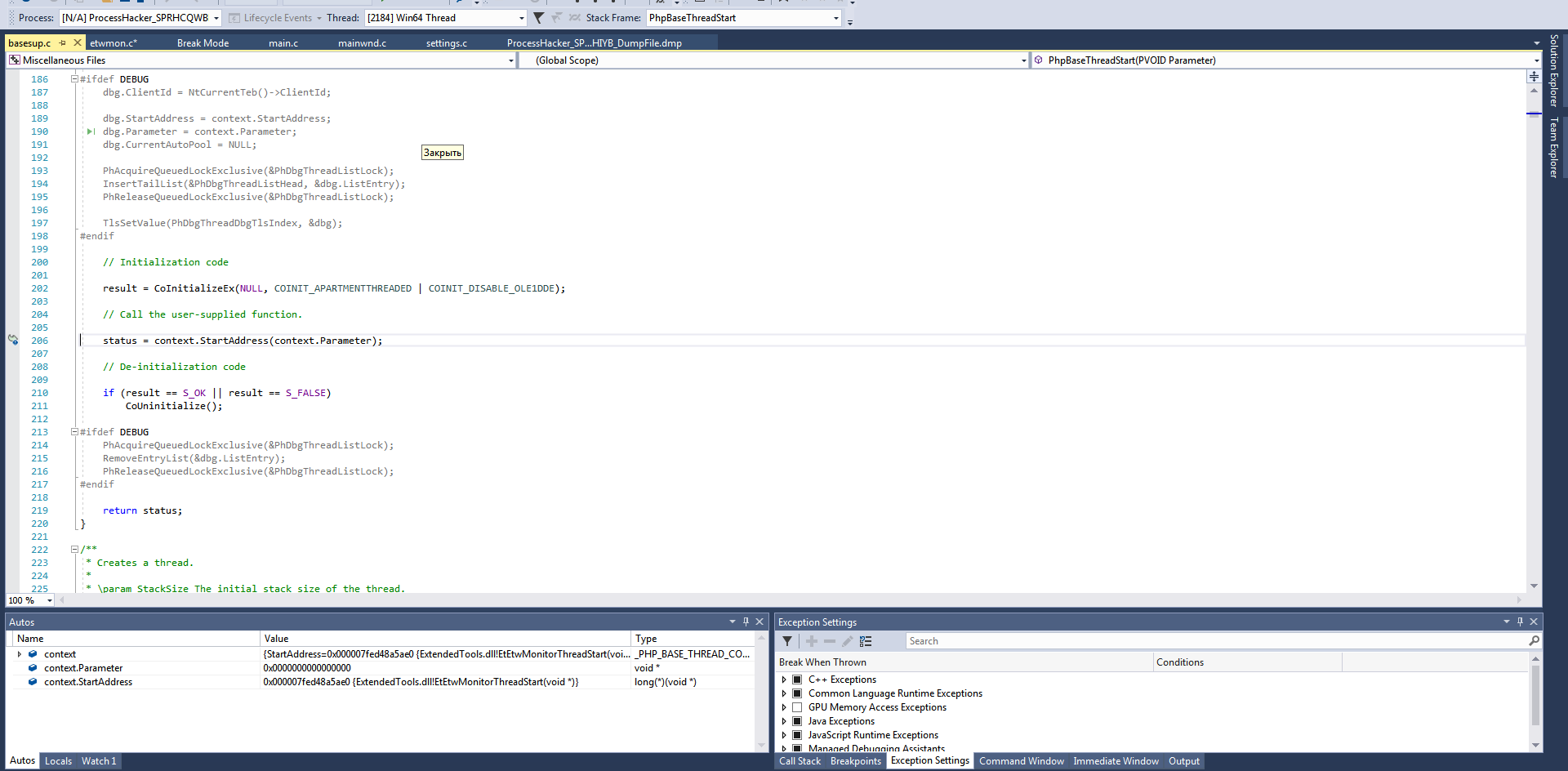1568x771 pixels.
Task: Remove an exception using the minus icon
Action: 830,641
